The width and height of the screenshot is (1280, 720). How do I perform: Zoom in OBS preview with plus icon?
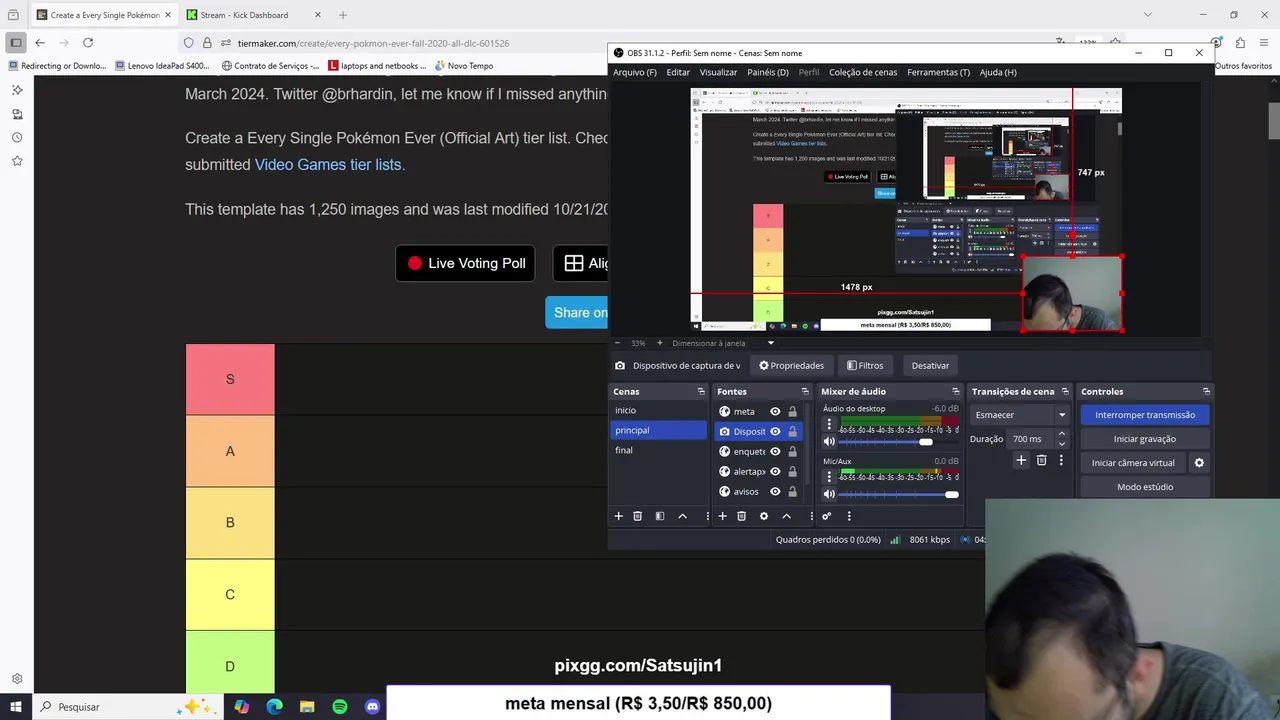coord(659,343)
